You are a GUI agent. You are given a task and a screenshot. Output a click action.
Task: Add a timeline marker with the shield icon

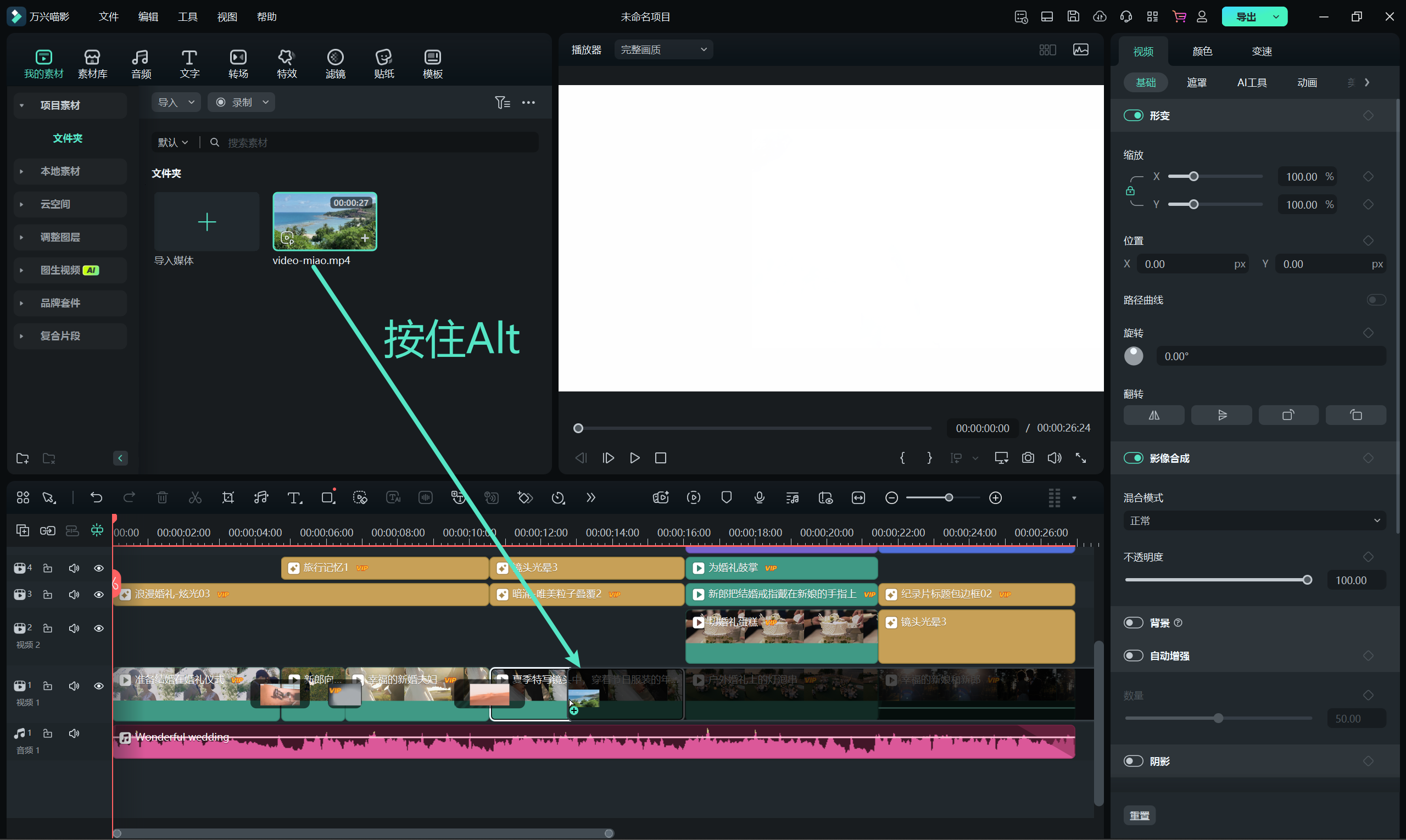click(727, 497)
